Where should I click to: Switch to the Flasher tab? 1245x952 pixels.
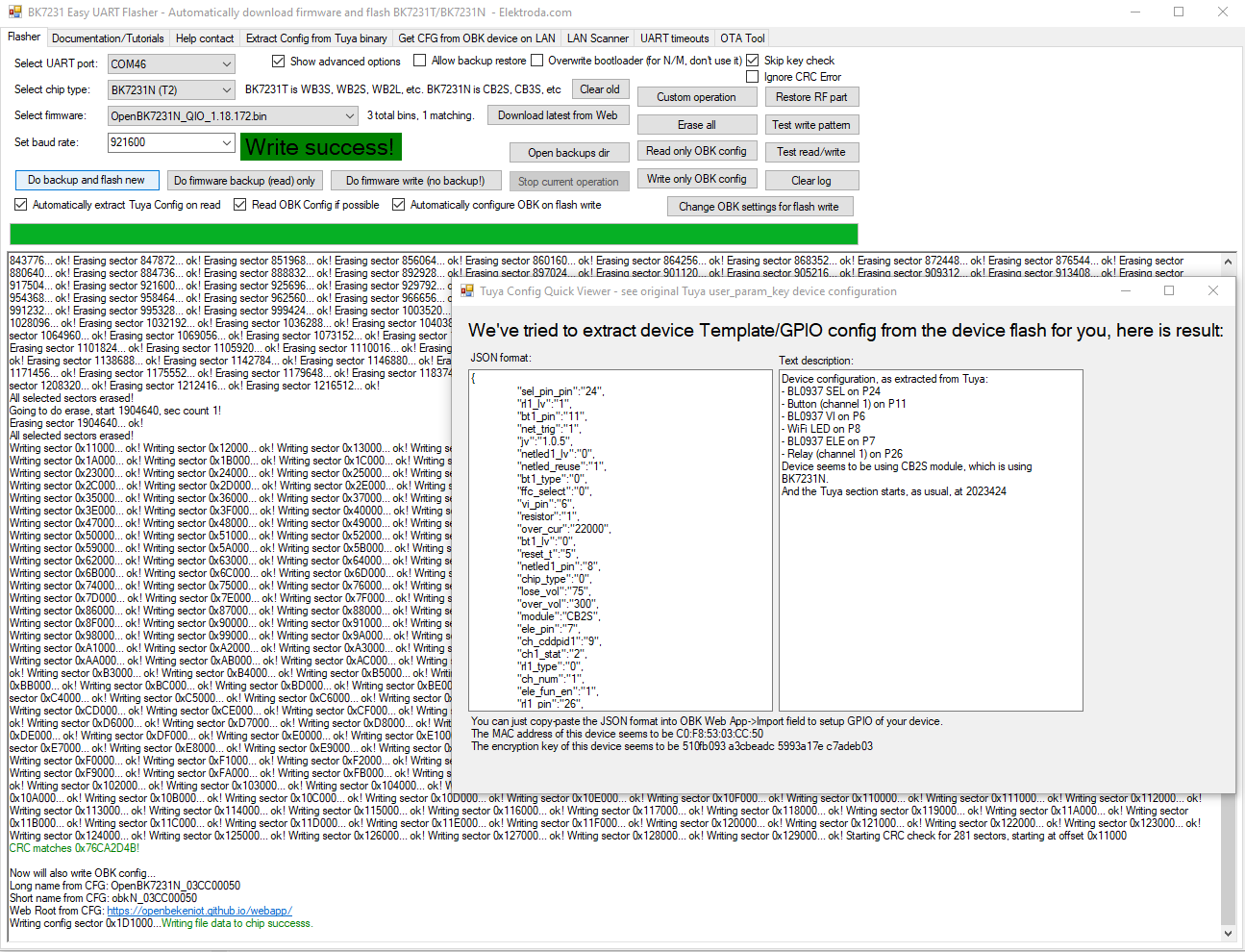24,38
